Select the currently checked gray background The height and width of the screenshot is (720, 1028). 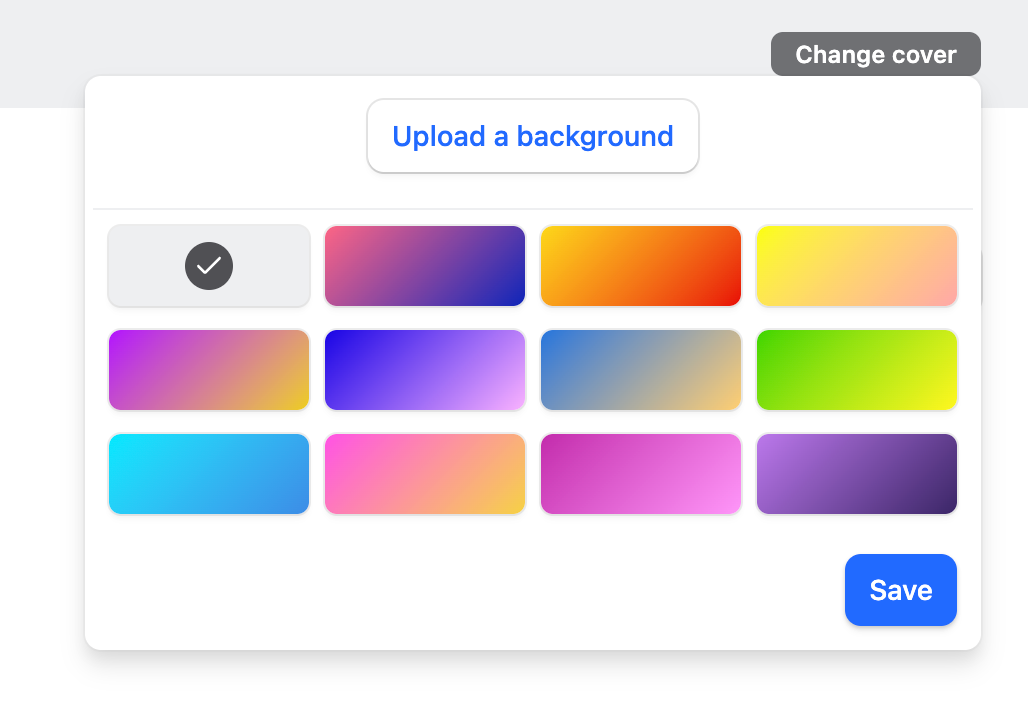(x=208, y=265)
